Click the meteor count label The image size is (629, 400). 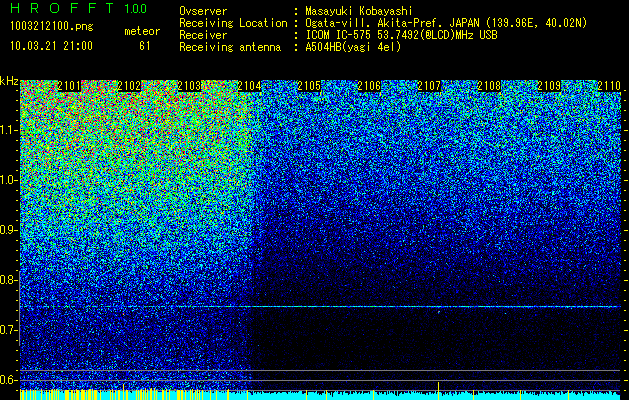coord(142,31)
